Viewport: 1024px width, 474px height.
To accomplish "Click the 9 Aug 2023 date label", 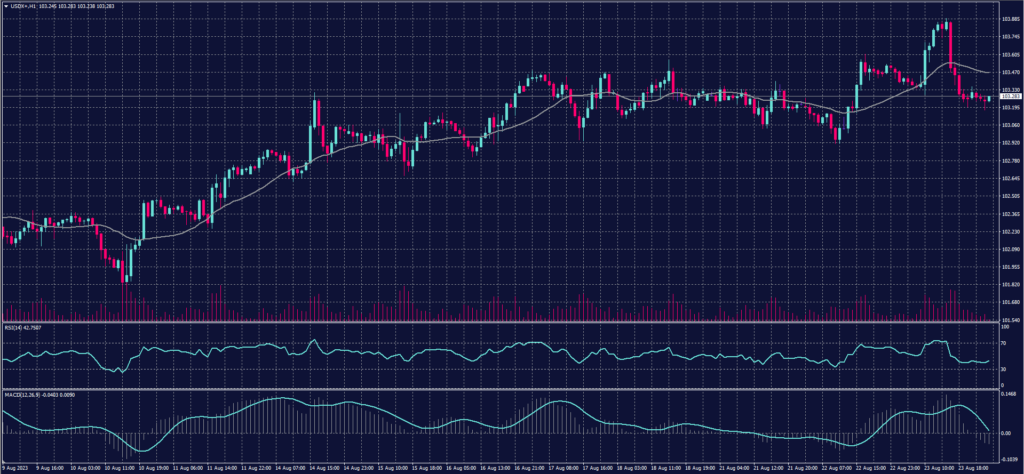I will [17, 467].
